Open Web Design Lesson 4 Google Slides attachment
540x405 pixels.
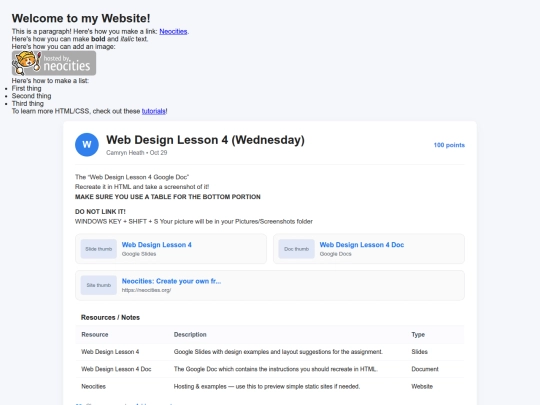156,245
